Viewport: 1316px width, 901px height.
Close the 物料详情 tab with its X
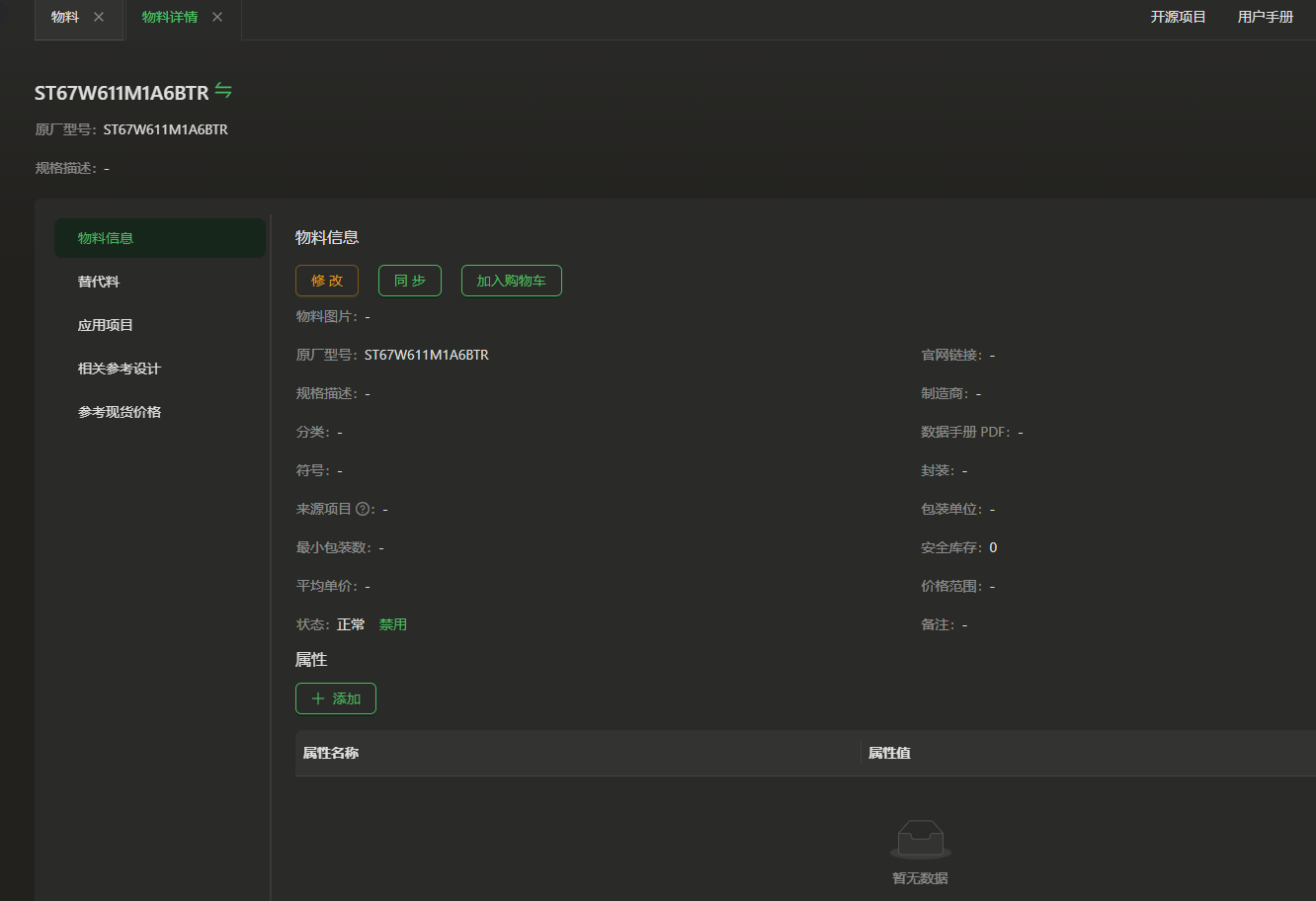[217, 17]
